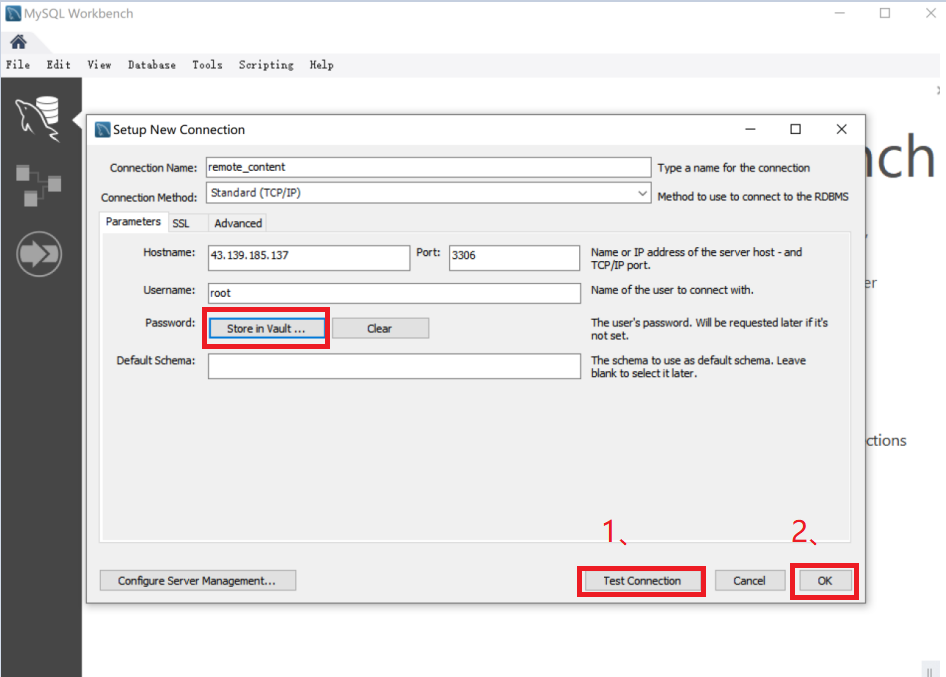Open the Migration wizard sidebar icon

pyautogui.click(x=39, y=254)
